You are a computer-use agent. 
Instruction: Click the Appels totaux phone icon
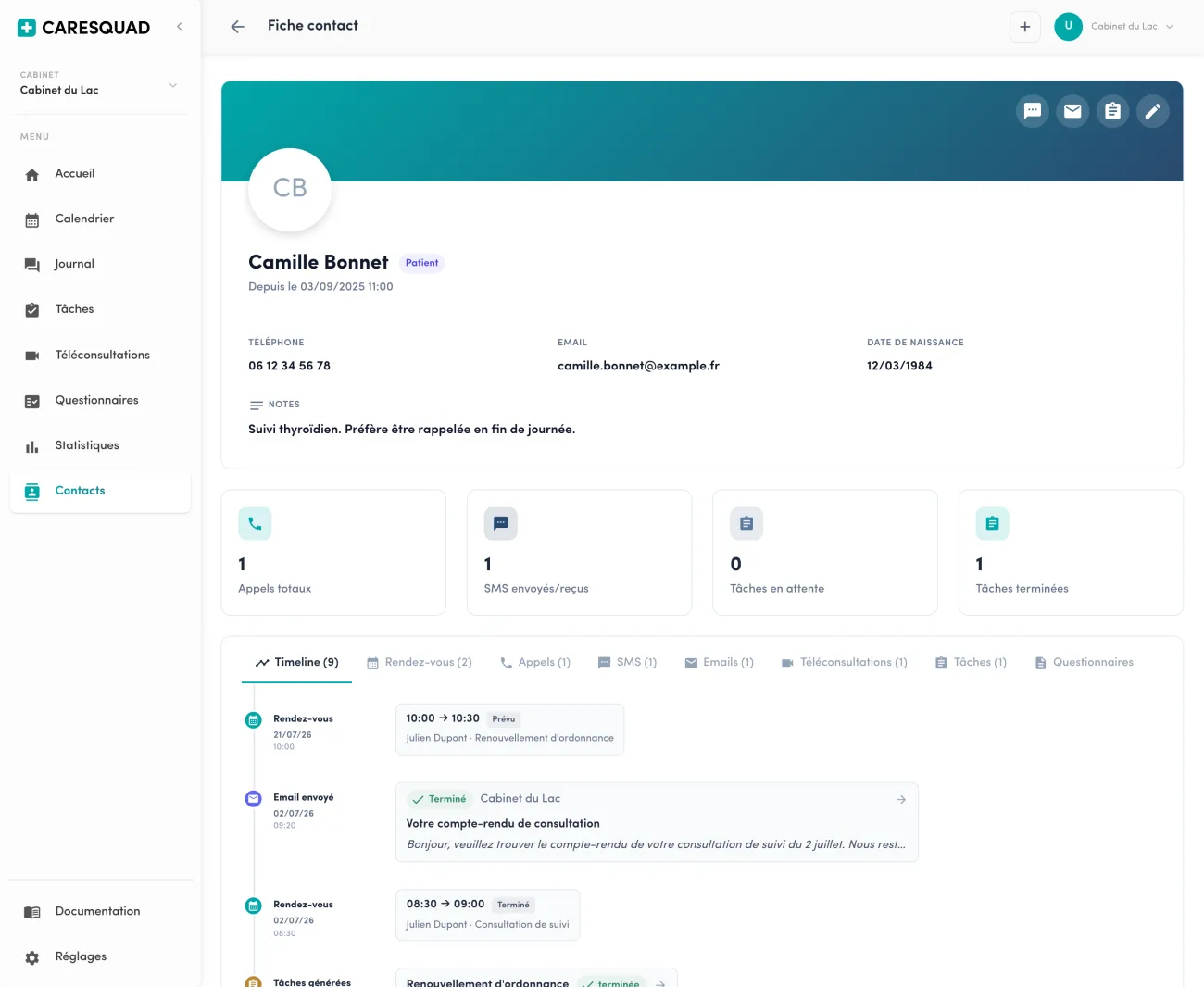[255, 523]
